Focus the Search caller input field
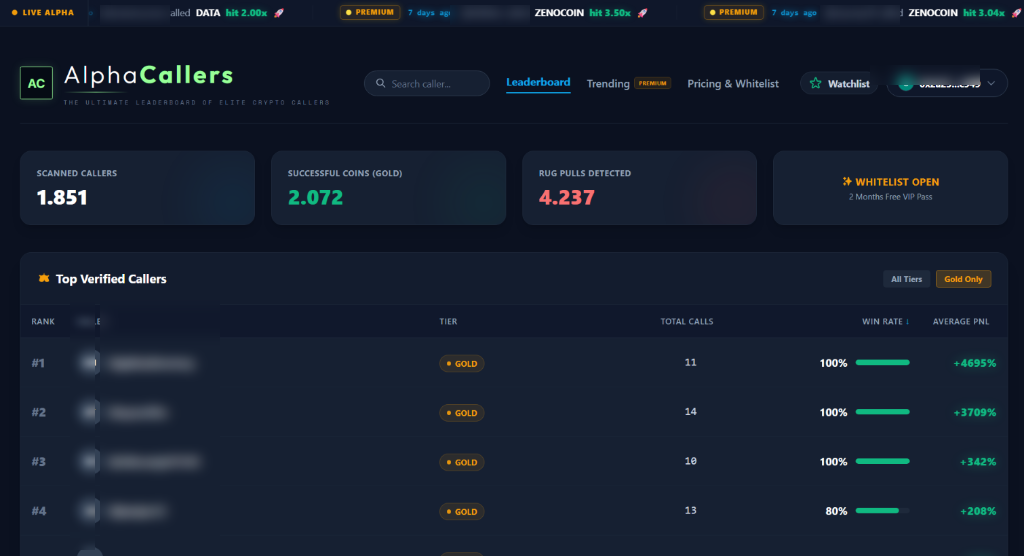The image size is (1024, 556). [426, 84]
